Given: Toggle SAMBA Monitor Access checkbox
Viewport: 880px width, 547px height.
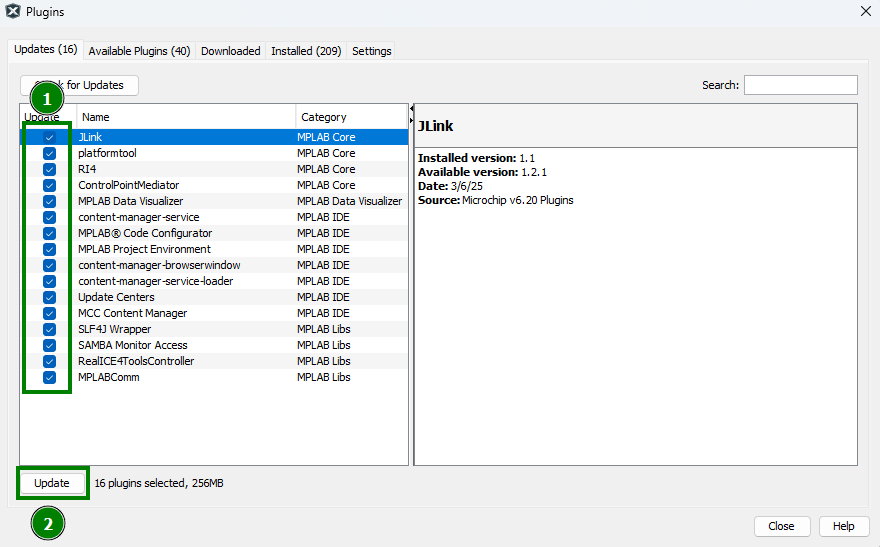Looking at the screenshot, I should pos(49,345).
